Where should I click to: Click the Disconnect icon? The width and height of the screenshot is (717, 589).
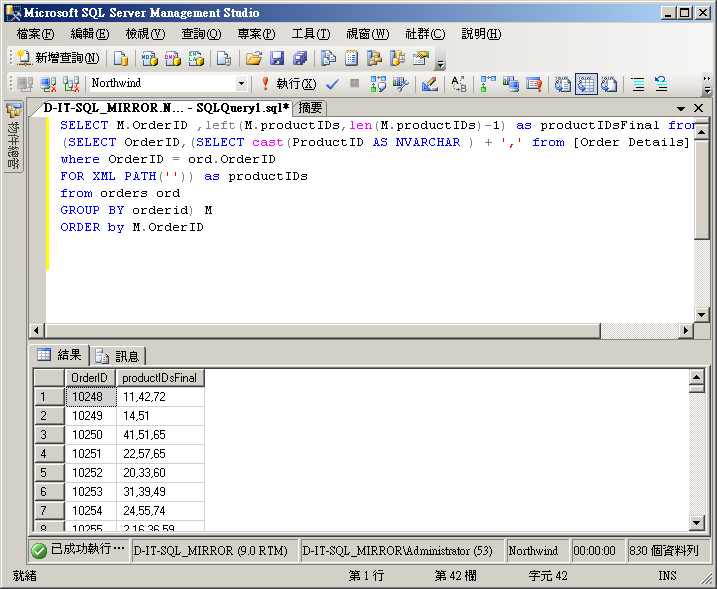[48, 84]
